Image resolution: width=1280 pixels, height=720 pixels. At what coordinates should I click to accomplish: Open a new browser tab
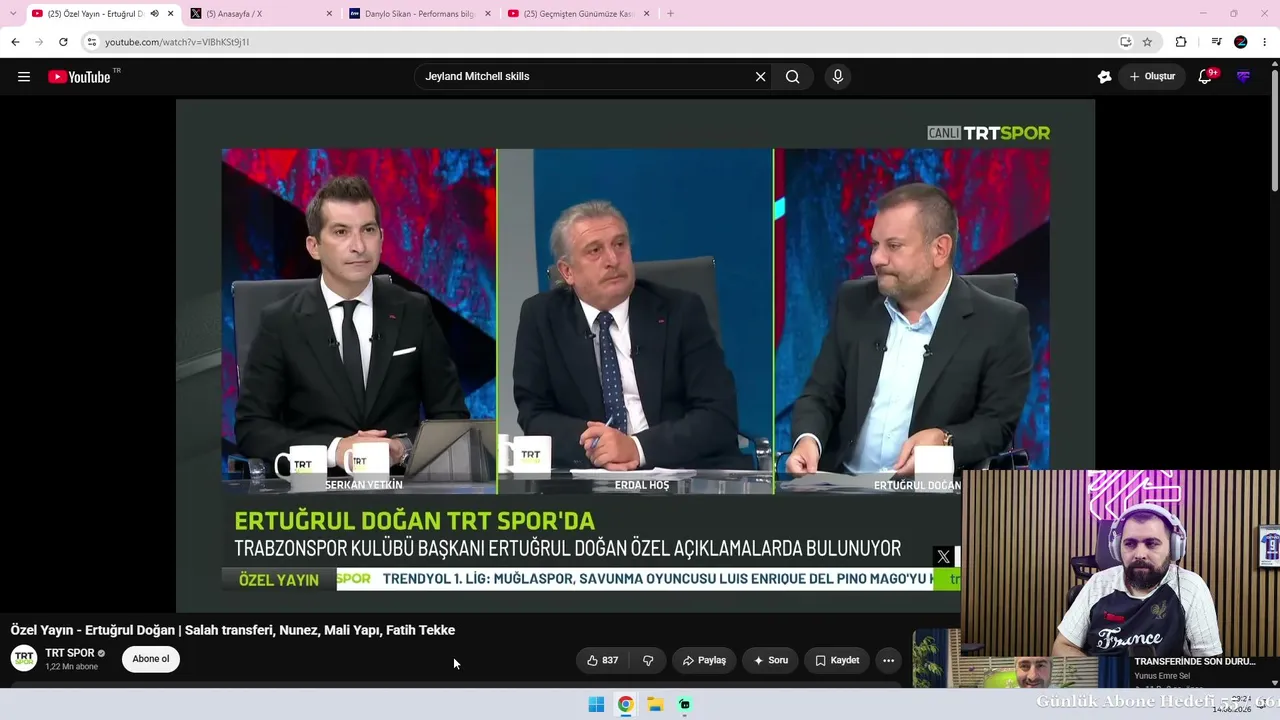click(x=670, y=14)
